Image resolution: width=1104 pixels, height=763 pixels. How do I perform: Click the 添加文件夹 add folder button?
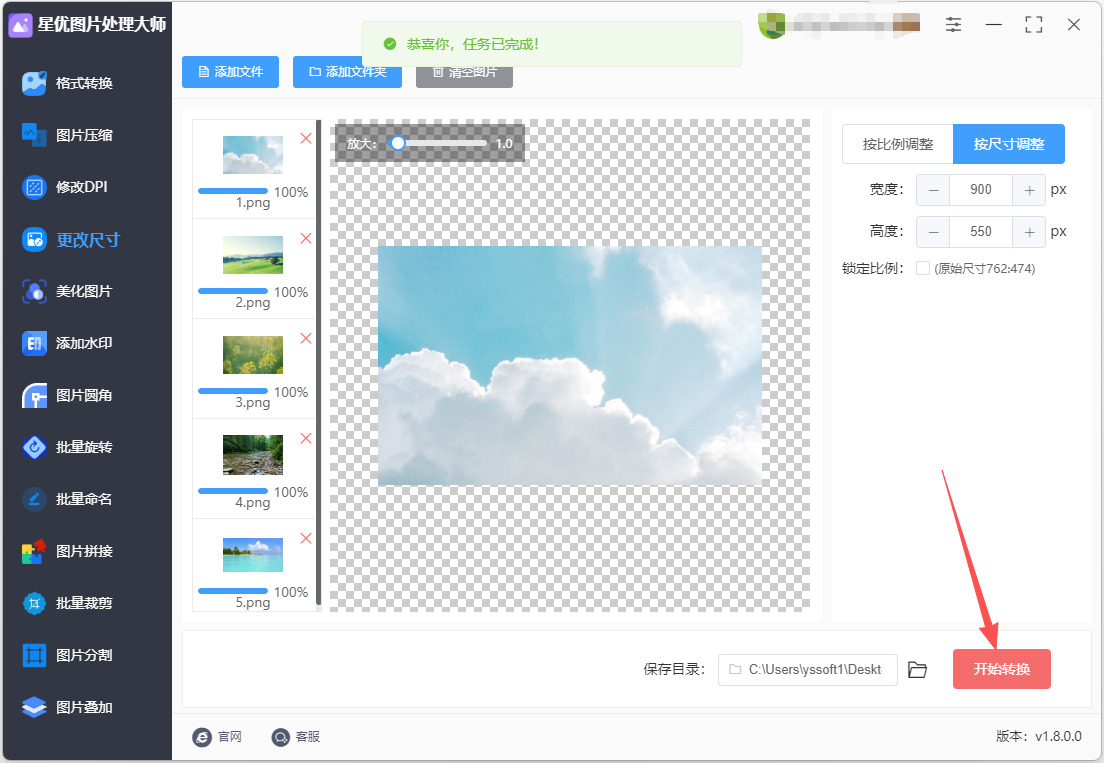coord(347,72)
